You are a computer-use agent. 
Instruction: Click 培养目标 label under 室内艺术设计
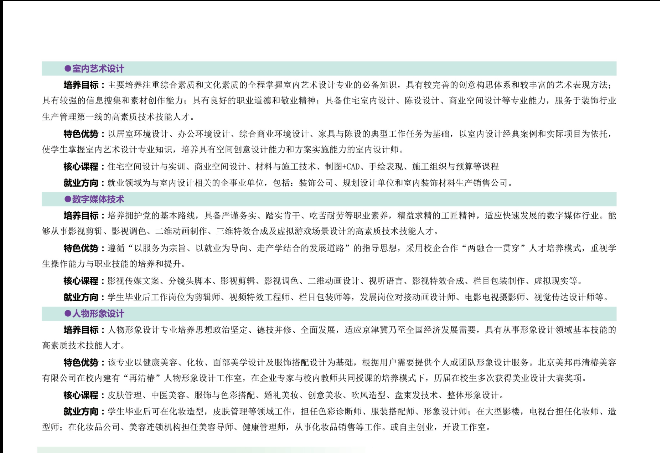point(83,85)
